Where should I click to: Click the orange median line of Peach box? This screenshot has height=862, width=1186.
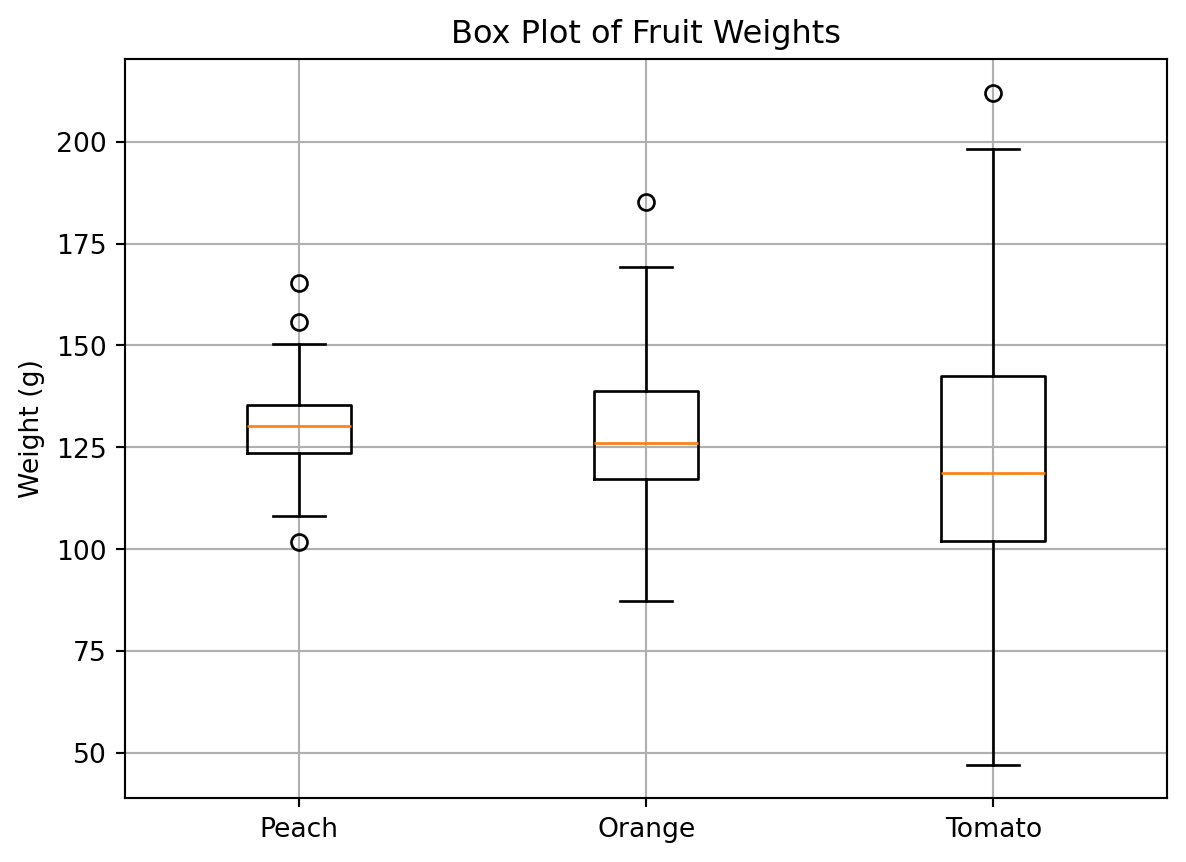coord(299,426)
